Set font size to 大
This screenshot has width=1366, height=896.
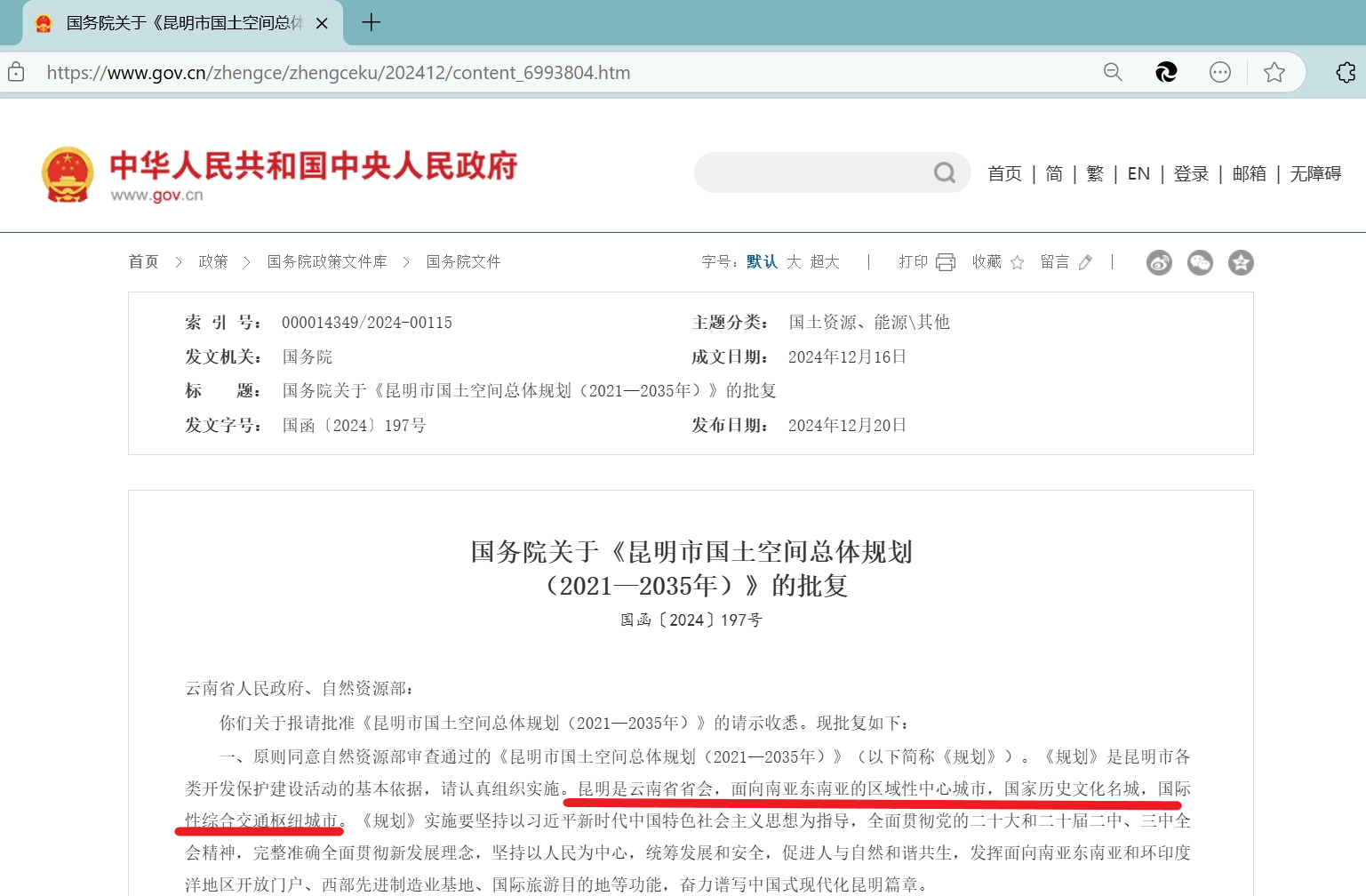click(x=794, y=261)
